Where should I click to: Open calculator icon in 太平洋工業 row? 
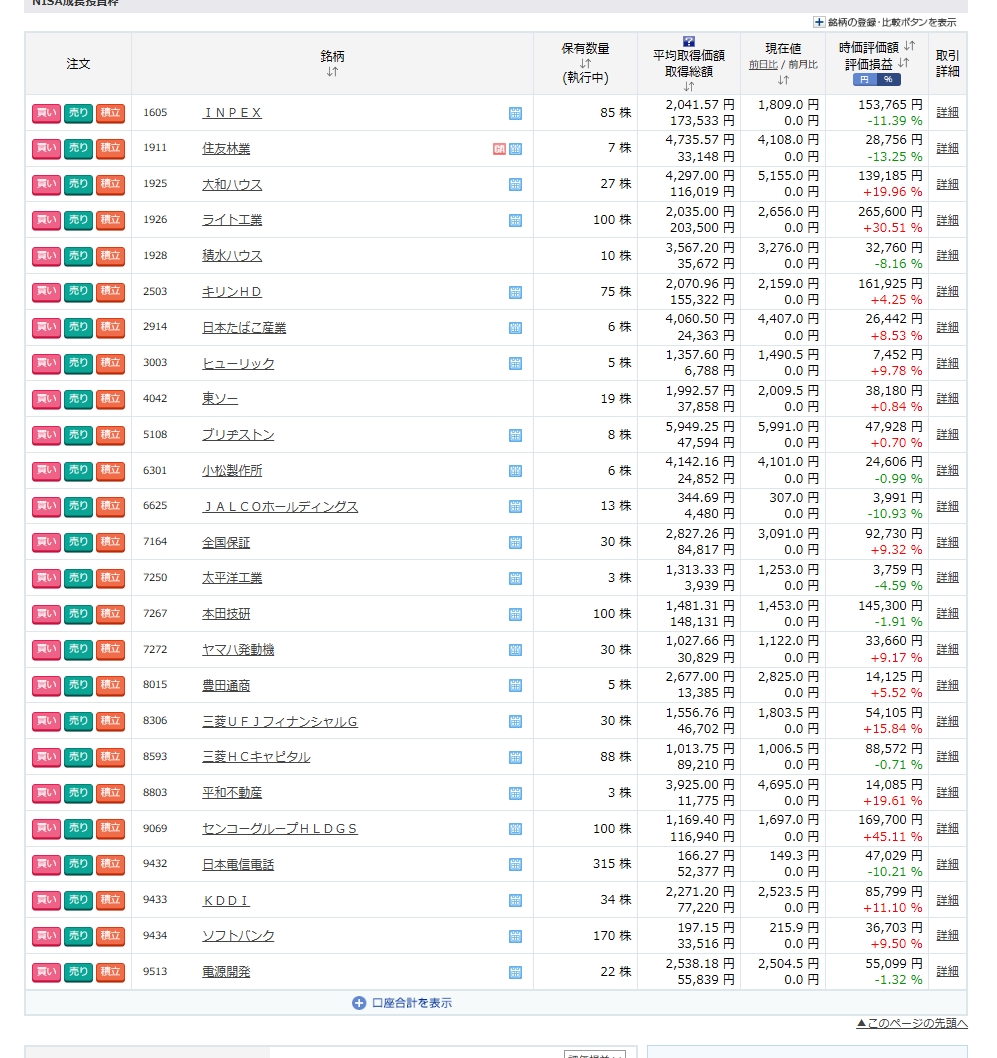(515, 578)
